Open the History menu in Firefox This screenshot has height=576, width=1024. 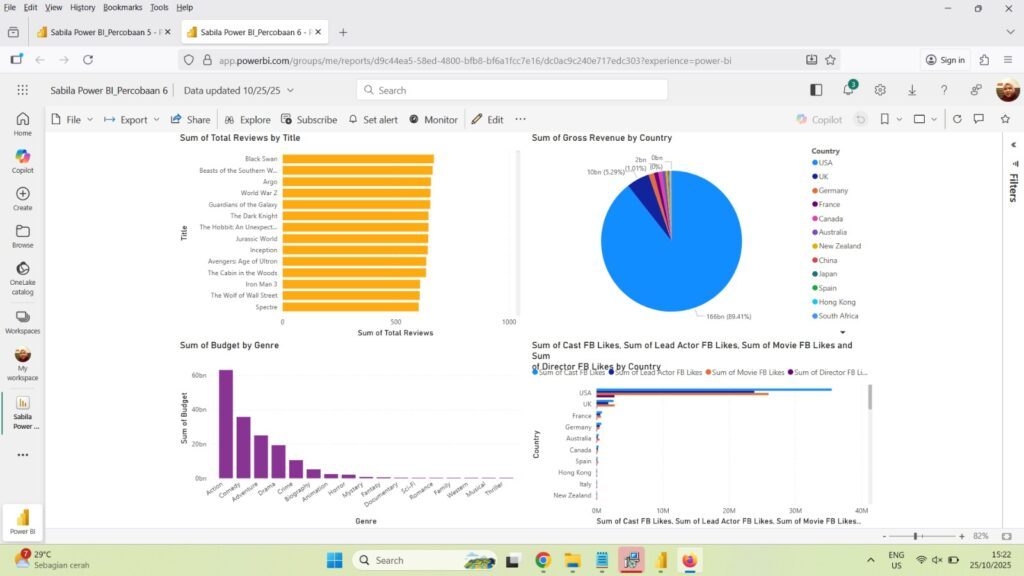tap(83, 7)
